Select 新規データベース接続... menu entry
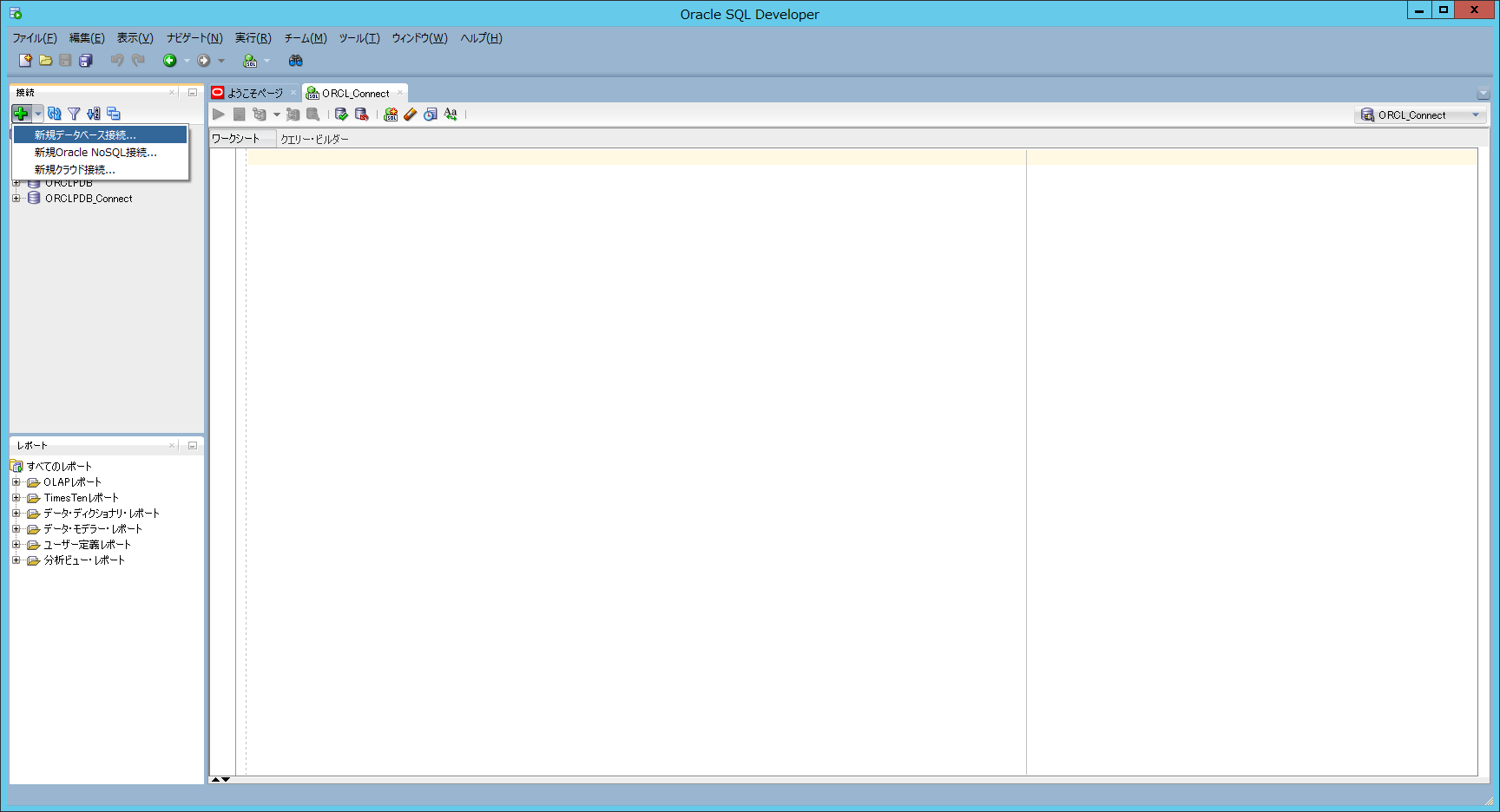1500x812 pixels. click(100, 134)
